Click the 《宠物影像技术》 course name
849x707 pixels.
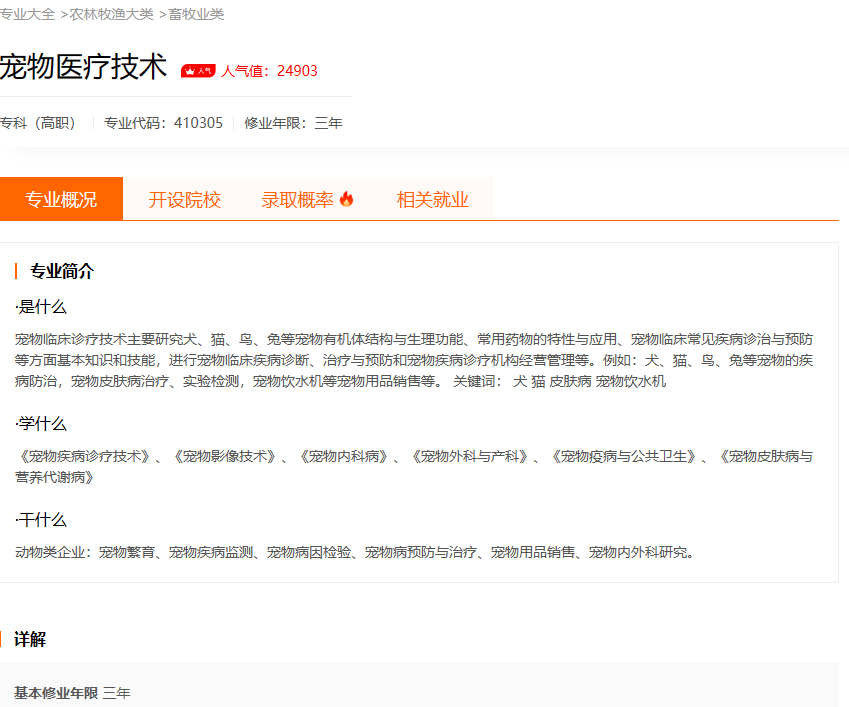click(x=225, y=456)
